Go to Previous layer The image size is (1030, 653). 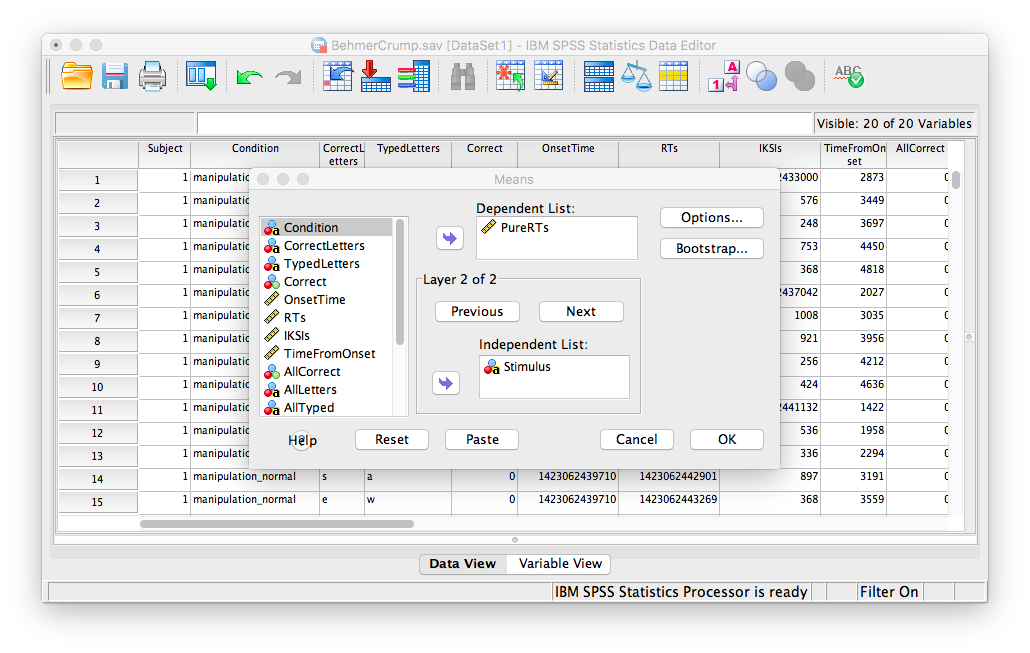(x=477, y=311)
